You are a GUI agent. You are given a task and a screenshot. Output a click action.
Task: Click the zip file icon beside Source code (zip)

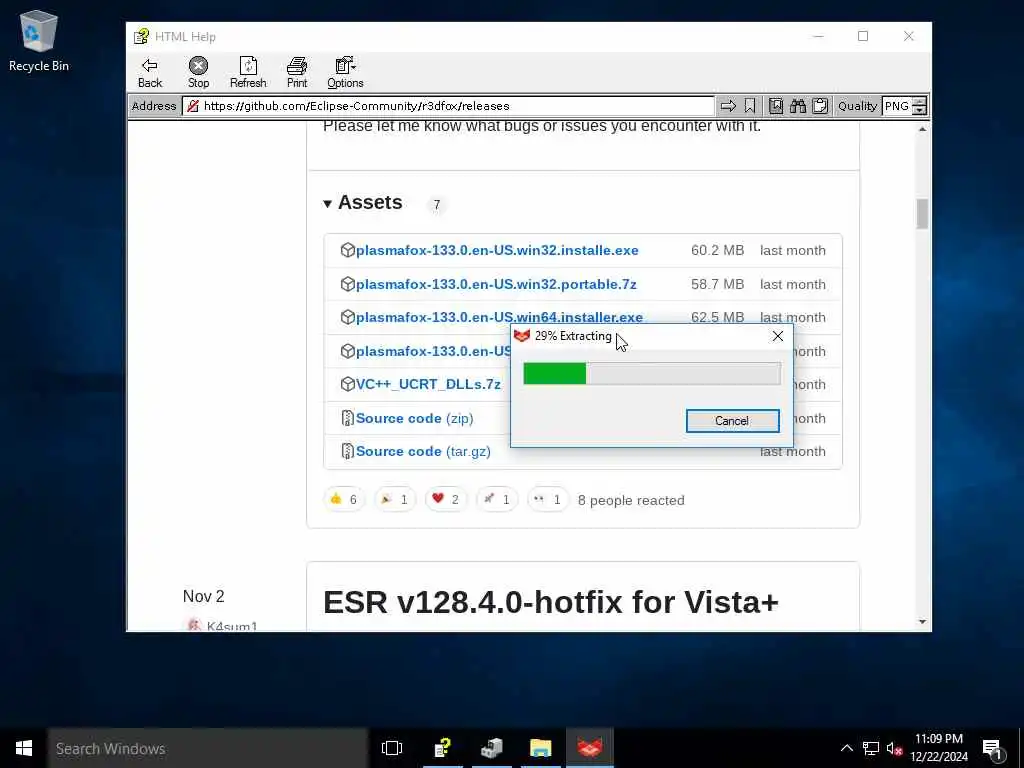click(x=347, y=418)
